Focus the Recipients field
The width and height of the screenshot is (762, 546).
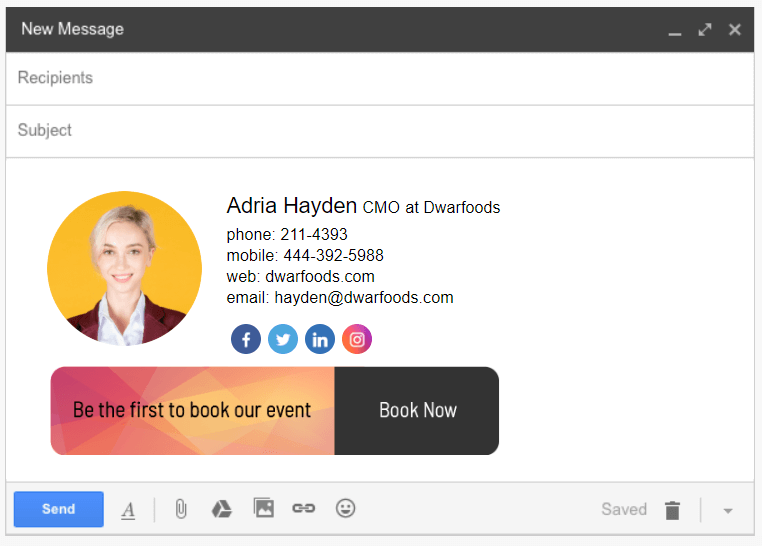tap(380, 78)
